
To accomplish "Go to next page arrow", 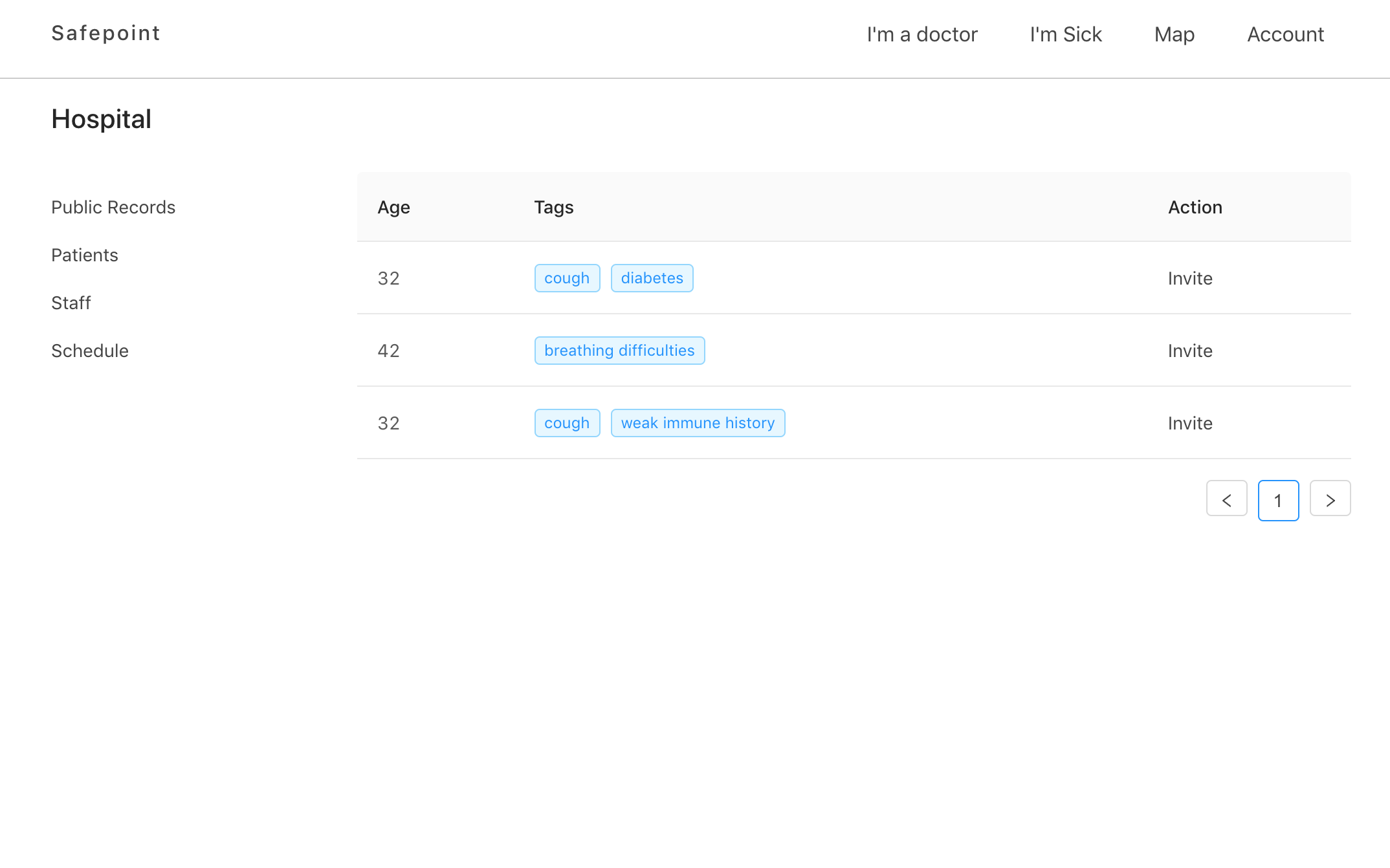I will click(1330, 500).
